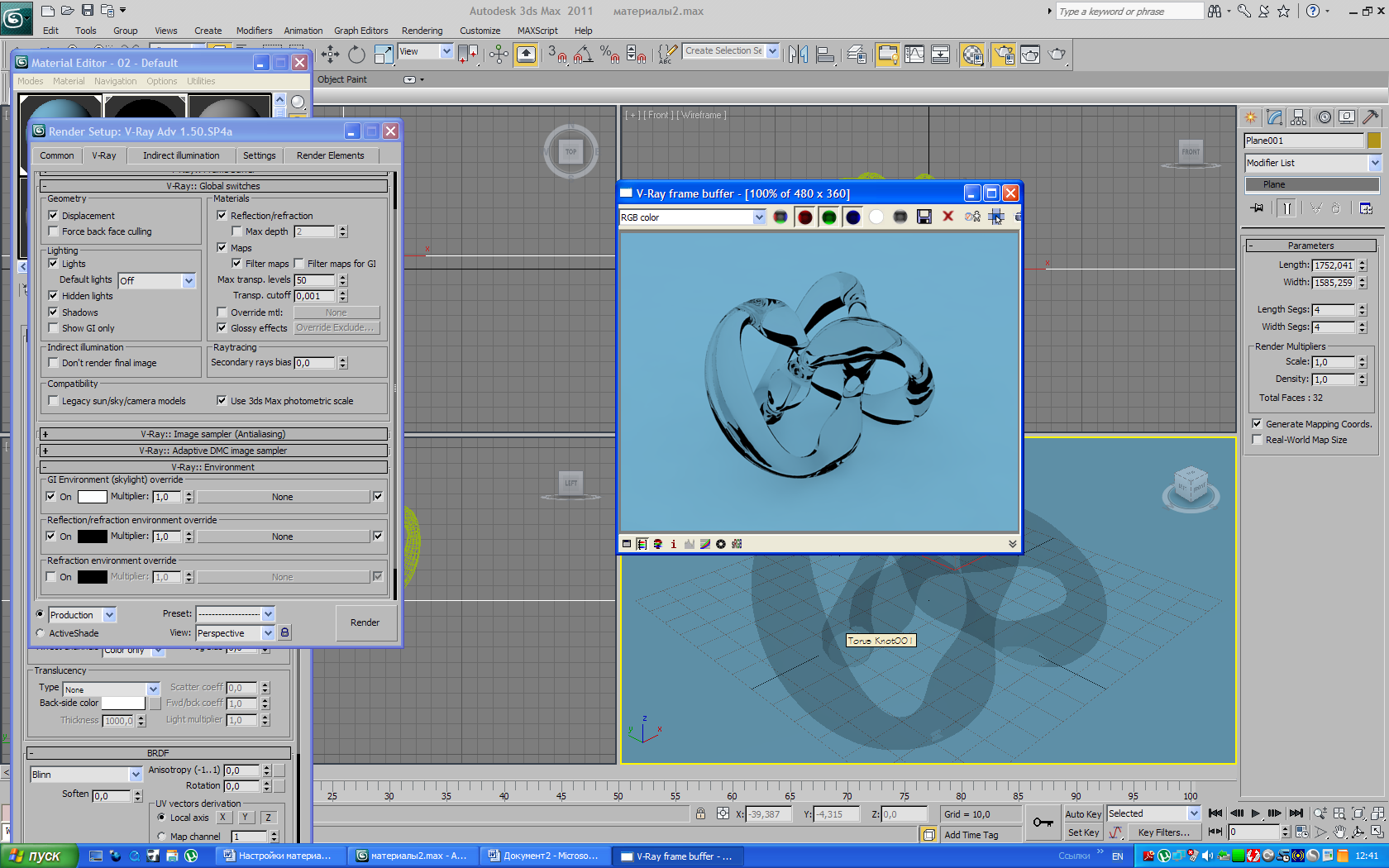
Task: Toggle Reflection/refraction checkbox
Action: (x=222, y=216)
